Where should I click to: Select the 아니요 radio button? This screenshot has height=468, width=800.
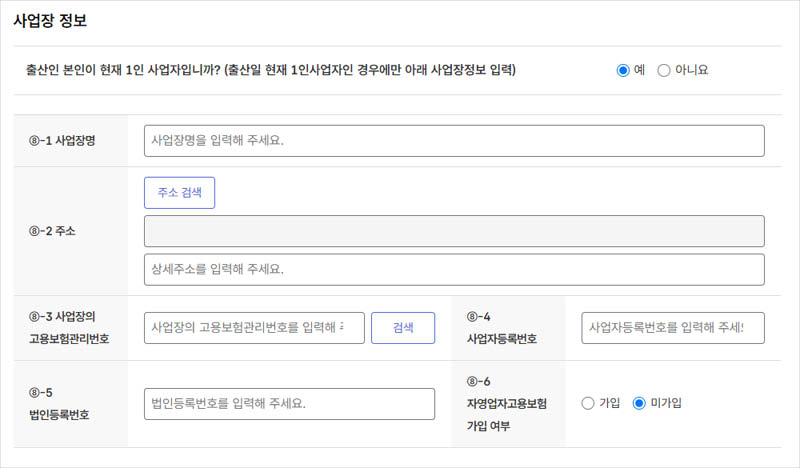click(x=663, y=70)
